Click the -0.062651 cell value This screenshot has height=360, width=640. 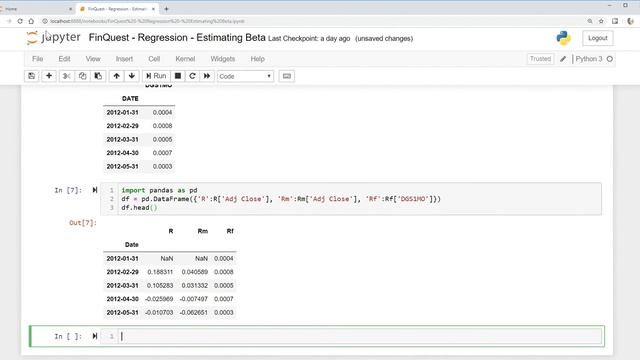(x=193, y=312)
